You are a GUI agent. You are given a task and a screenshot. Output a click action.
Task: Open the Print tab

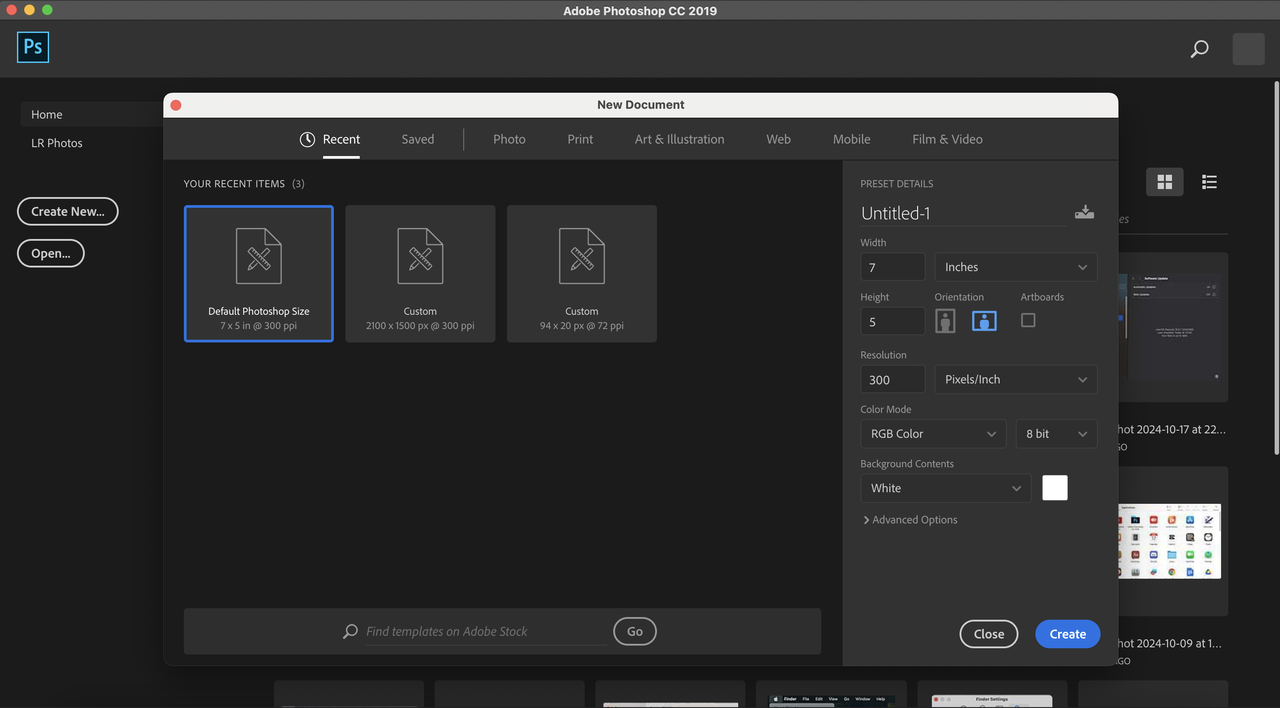click(580, 139)
